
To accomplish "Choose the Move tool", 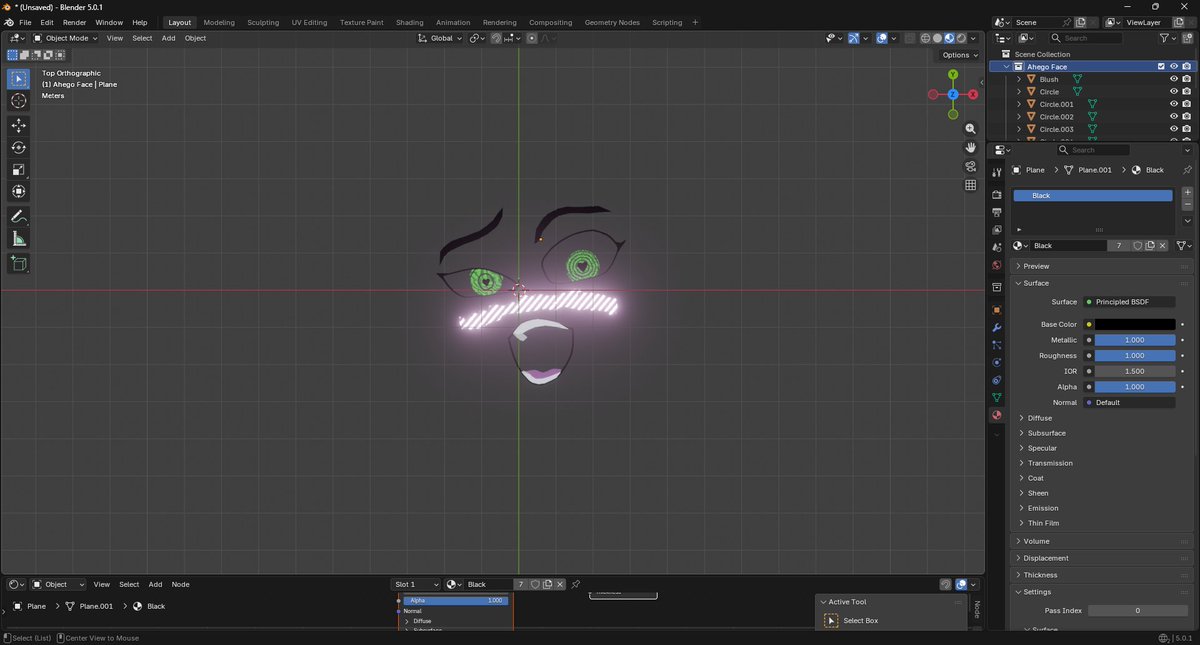I will [19, 125].
